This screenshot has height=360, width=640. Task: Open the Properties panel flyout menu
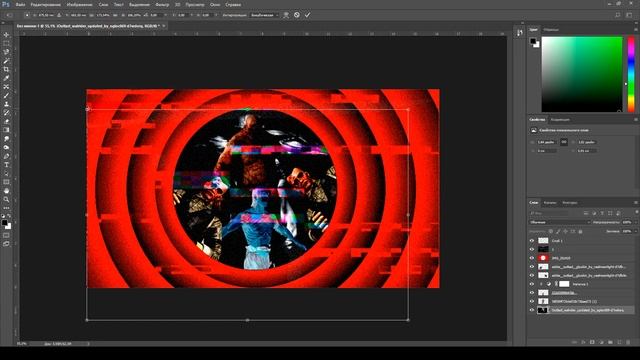[636, 120]
